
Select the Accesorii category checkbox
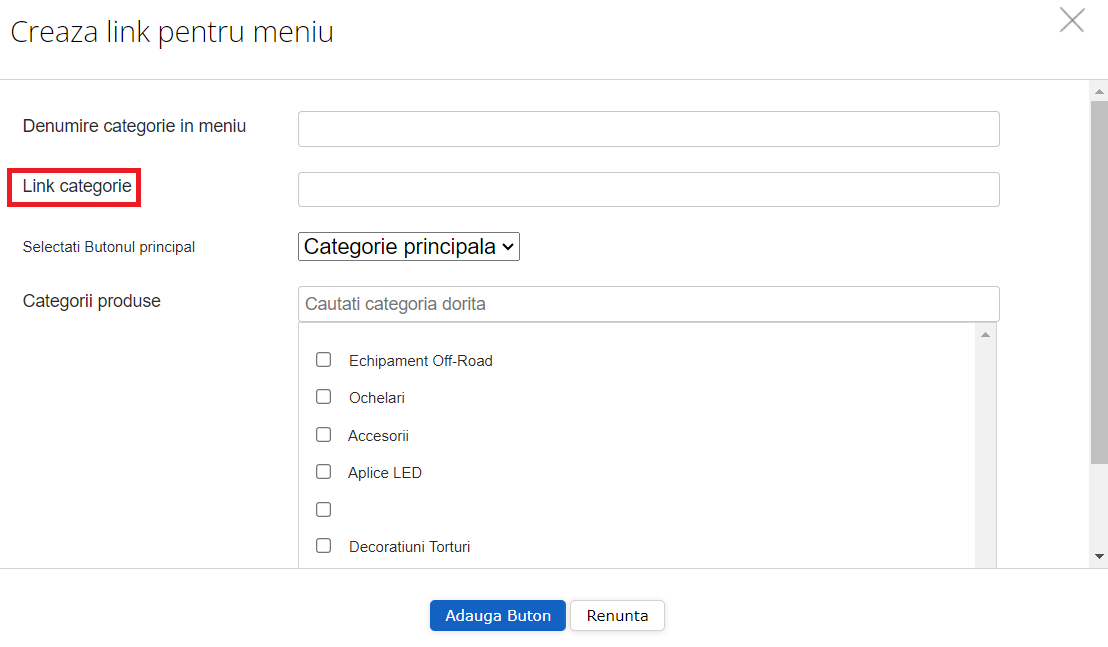coord(323,434)
